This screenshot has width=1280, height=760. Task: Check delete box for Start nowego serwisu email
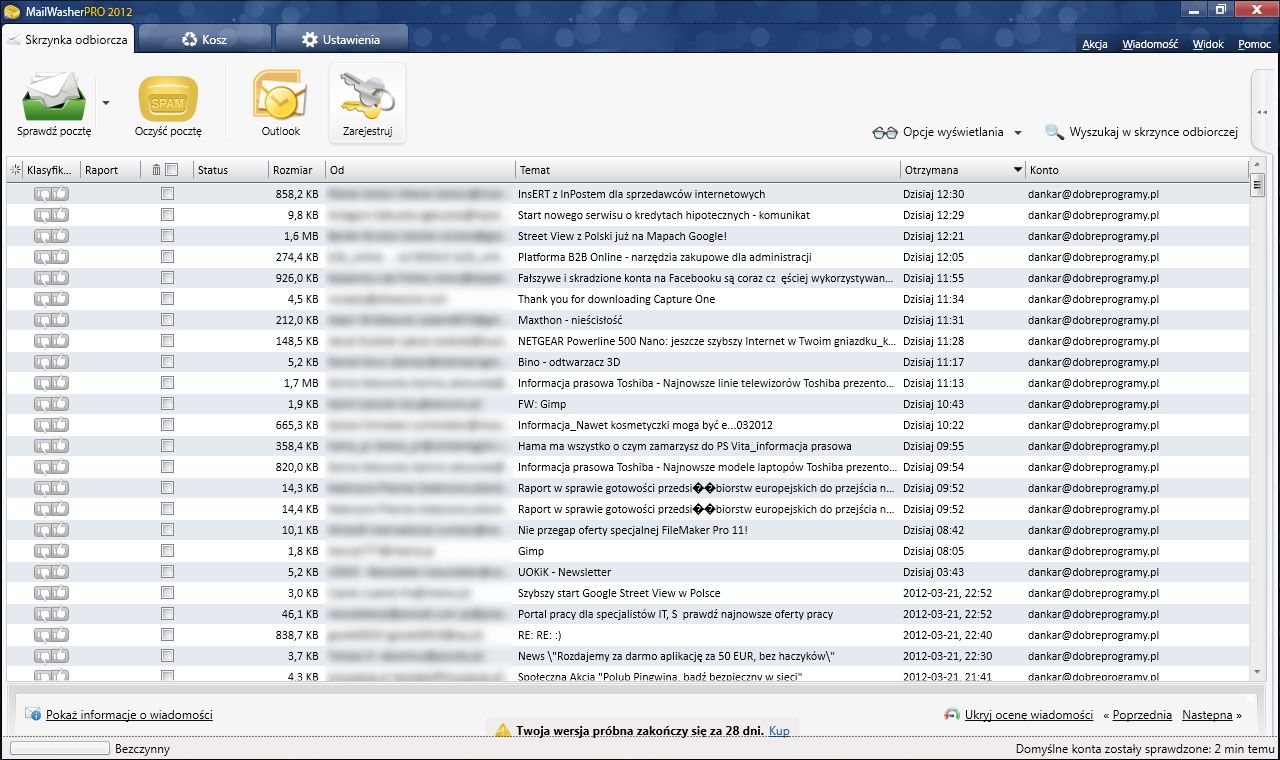click(x=167, y=215)
